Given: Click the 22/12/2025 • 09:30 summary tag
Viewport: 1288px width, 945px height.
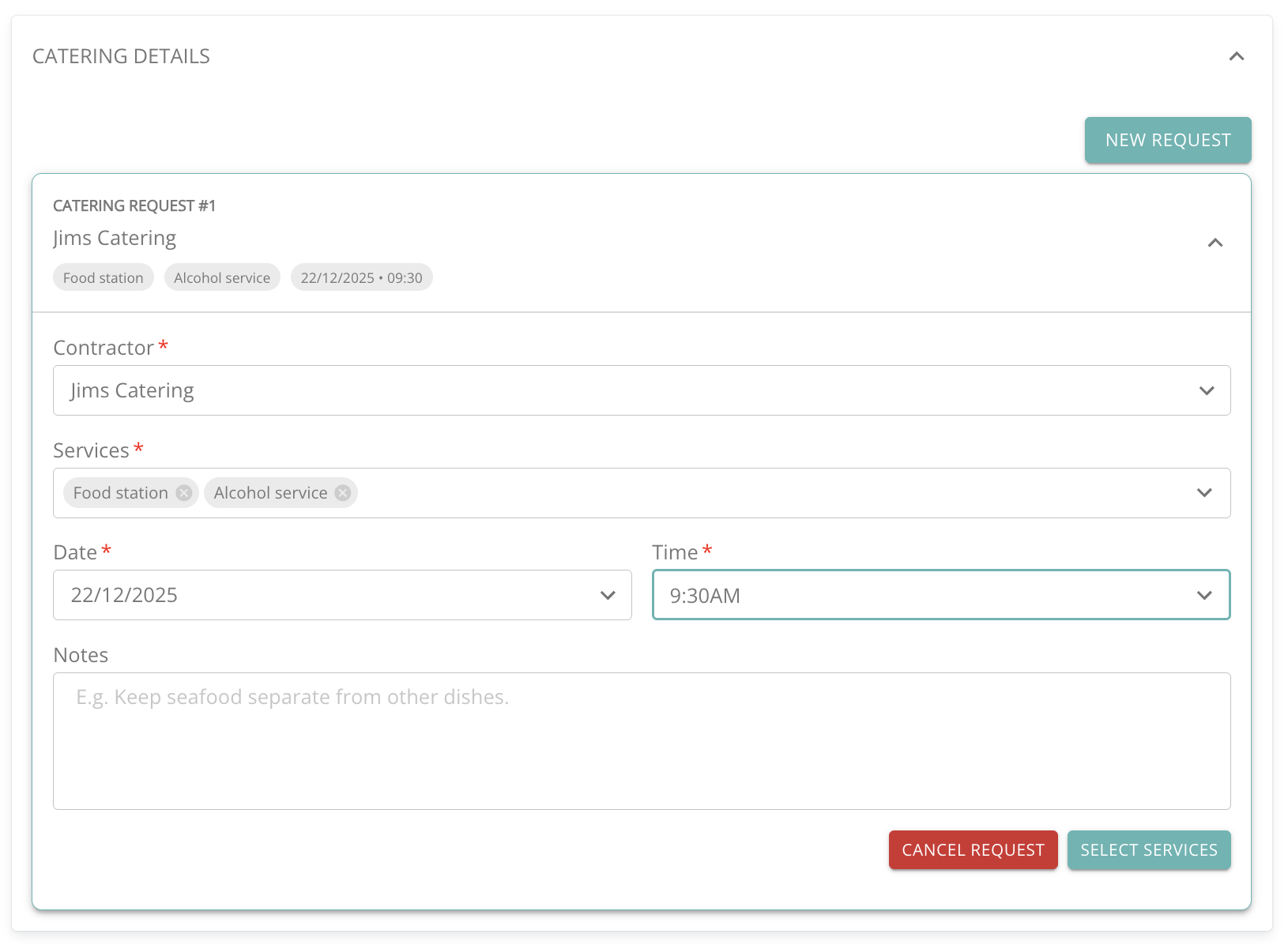Looking at the screenshot, I should pyautogui.click(x=361, y=278).
